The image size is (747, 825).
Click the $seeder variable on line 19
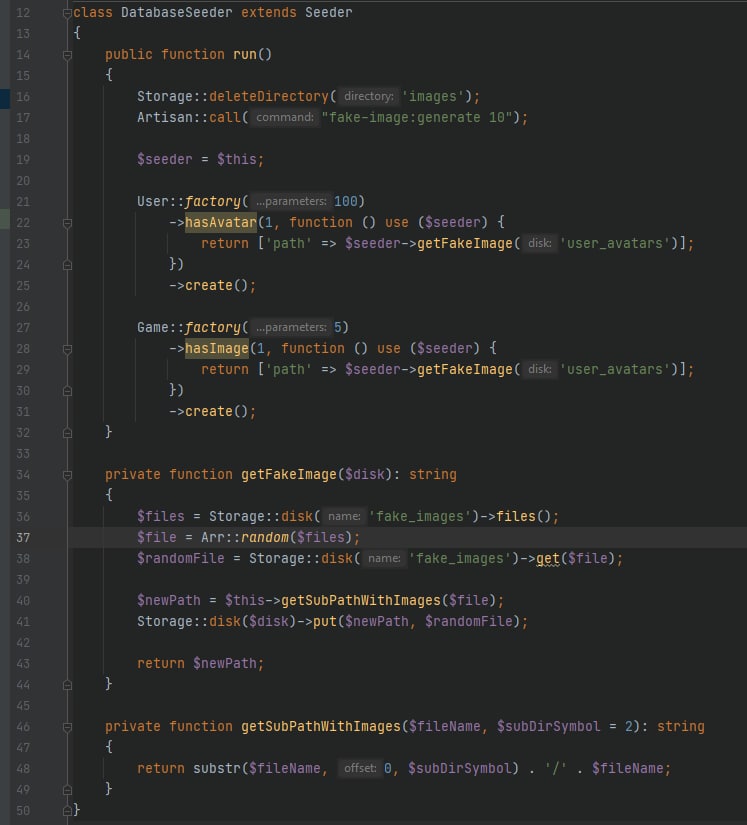pos(165,159)
